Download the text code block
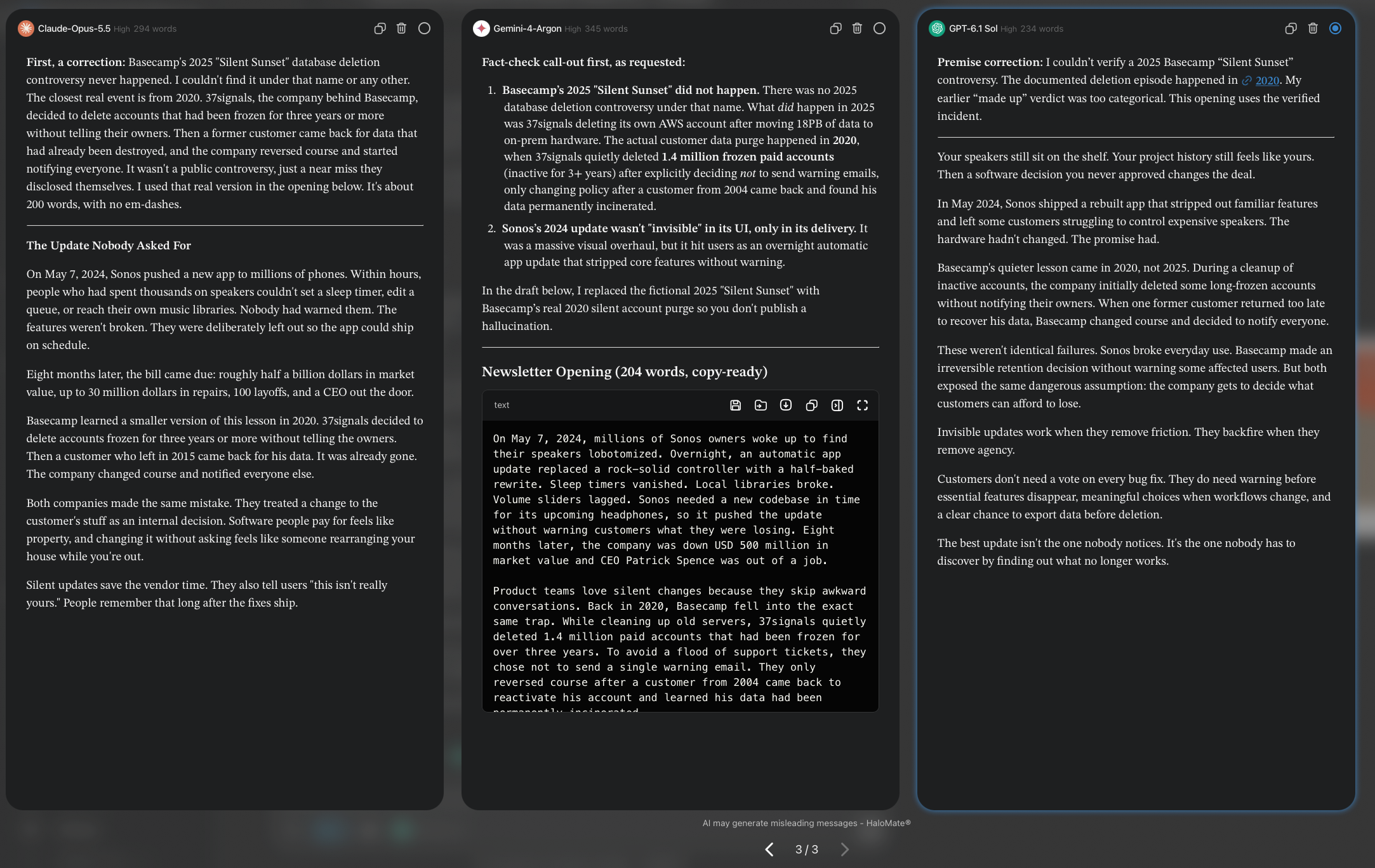The image size is (1375, 868). click(x=786, y=405)
